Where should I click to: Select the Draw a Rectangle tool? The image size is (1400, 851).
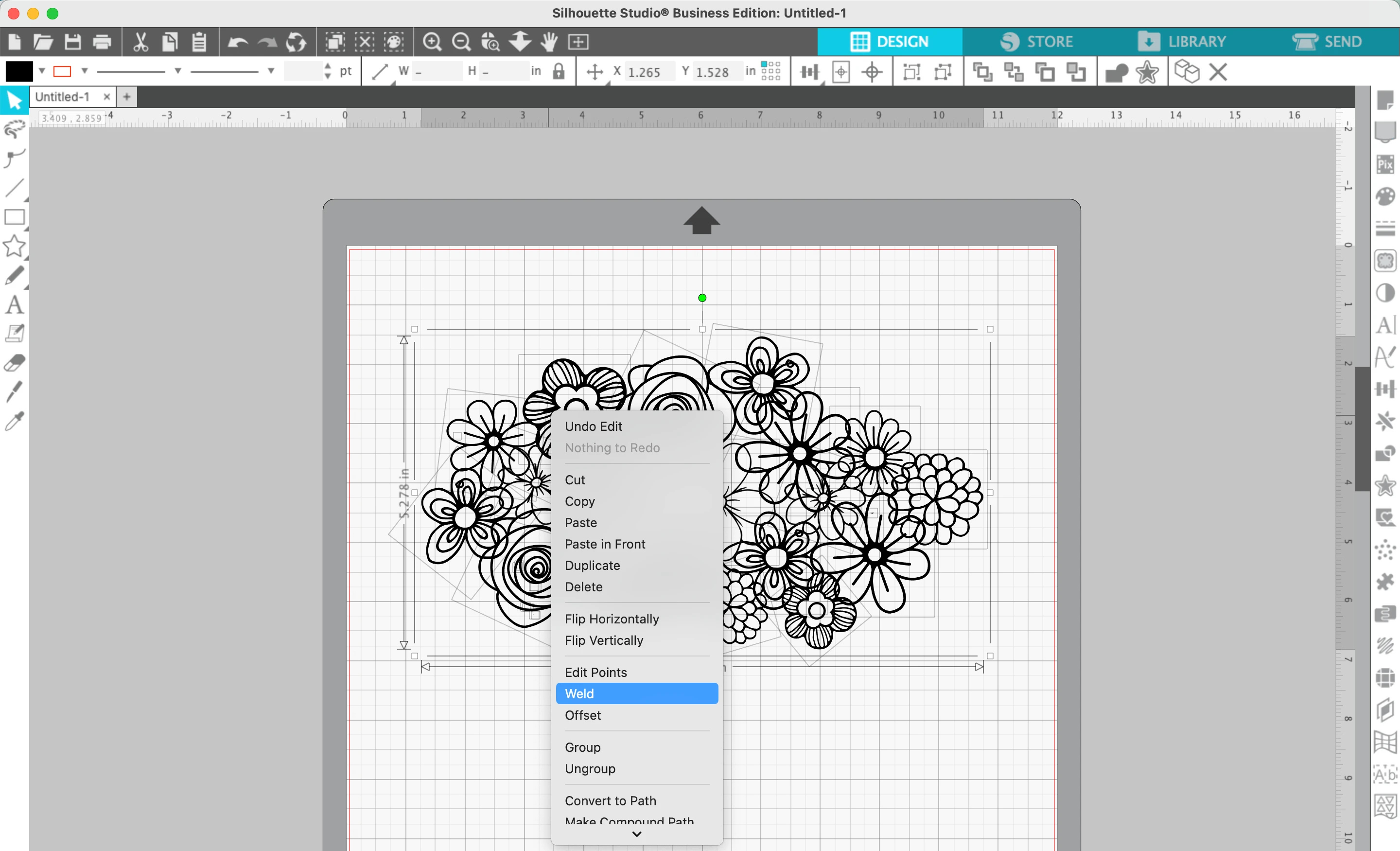15,217
